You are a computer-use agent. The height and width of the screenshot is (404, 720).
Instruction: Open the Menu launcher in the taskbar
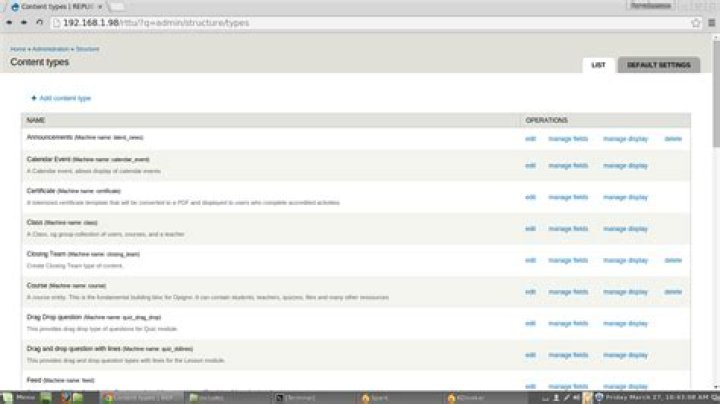click(20, 397)
